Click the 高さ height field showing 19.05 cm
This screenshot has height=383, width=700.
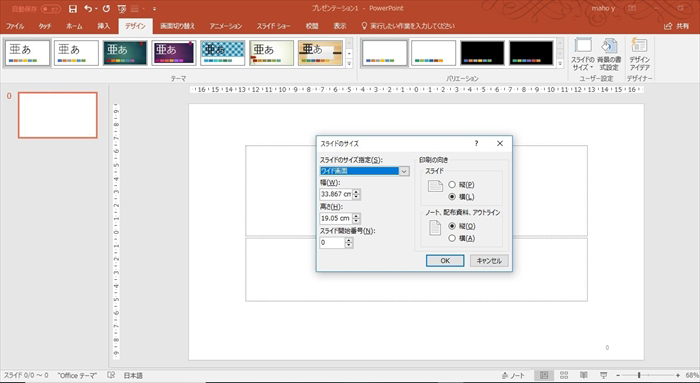pos(336,218)
